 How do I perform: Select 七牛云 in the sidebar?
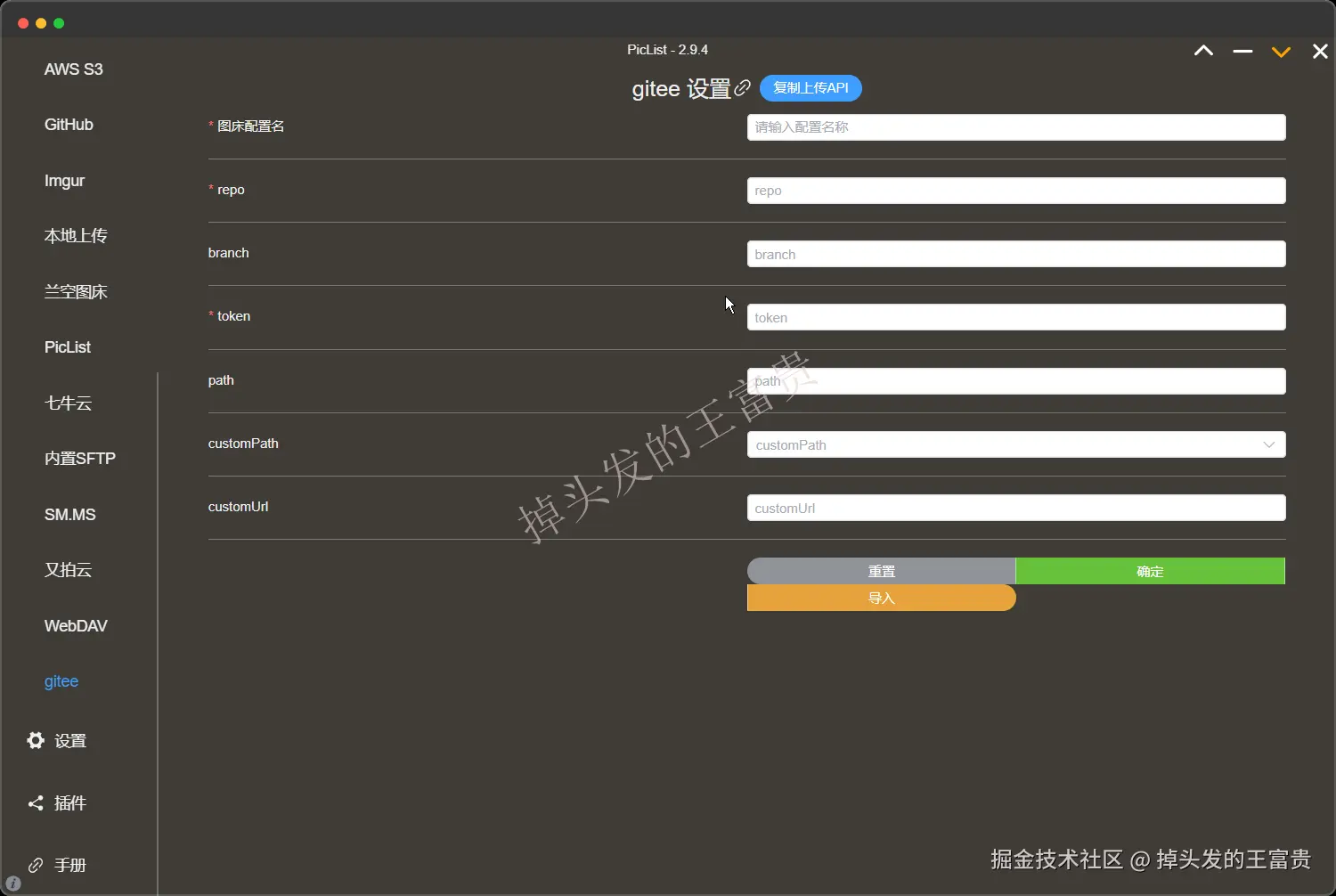(x=69, y=403)
